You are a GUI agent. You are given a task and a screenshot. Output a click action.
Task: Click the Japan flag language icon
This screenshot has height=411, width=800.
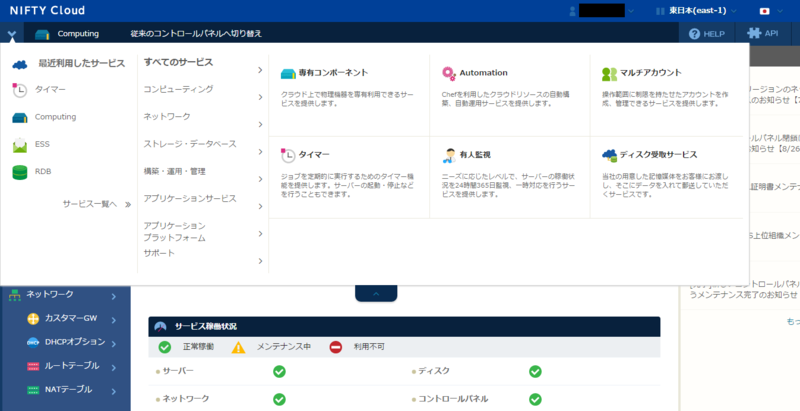(764, 11)
